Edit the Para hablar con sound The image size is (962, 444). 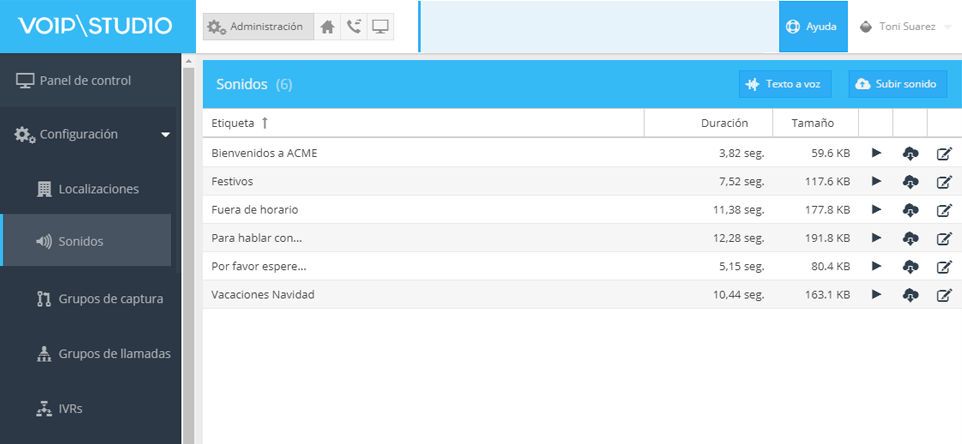[943, 239]
